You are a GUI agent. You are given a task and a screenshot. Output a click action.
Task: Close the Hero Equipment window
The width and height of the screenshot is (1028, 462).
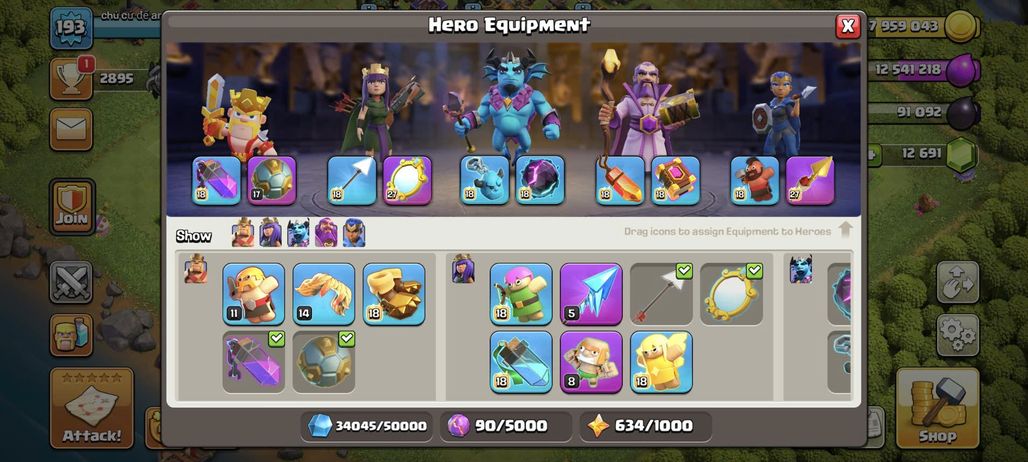point(848,26)
